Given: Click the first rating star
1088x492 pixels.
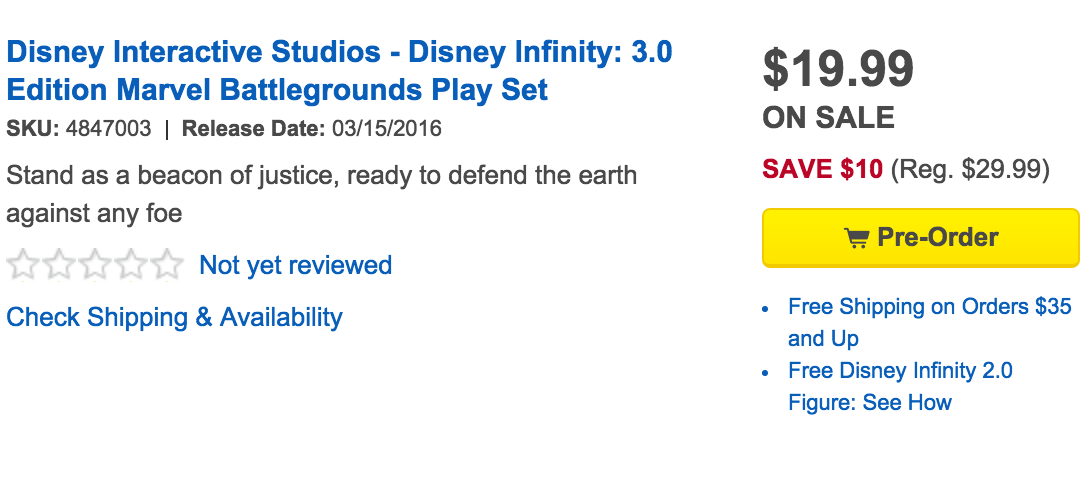Looking at the screenshot, I should [x=22, y=265].
